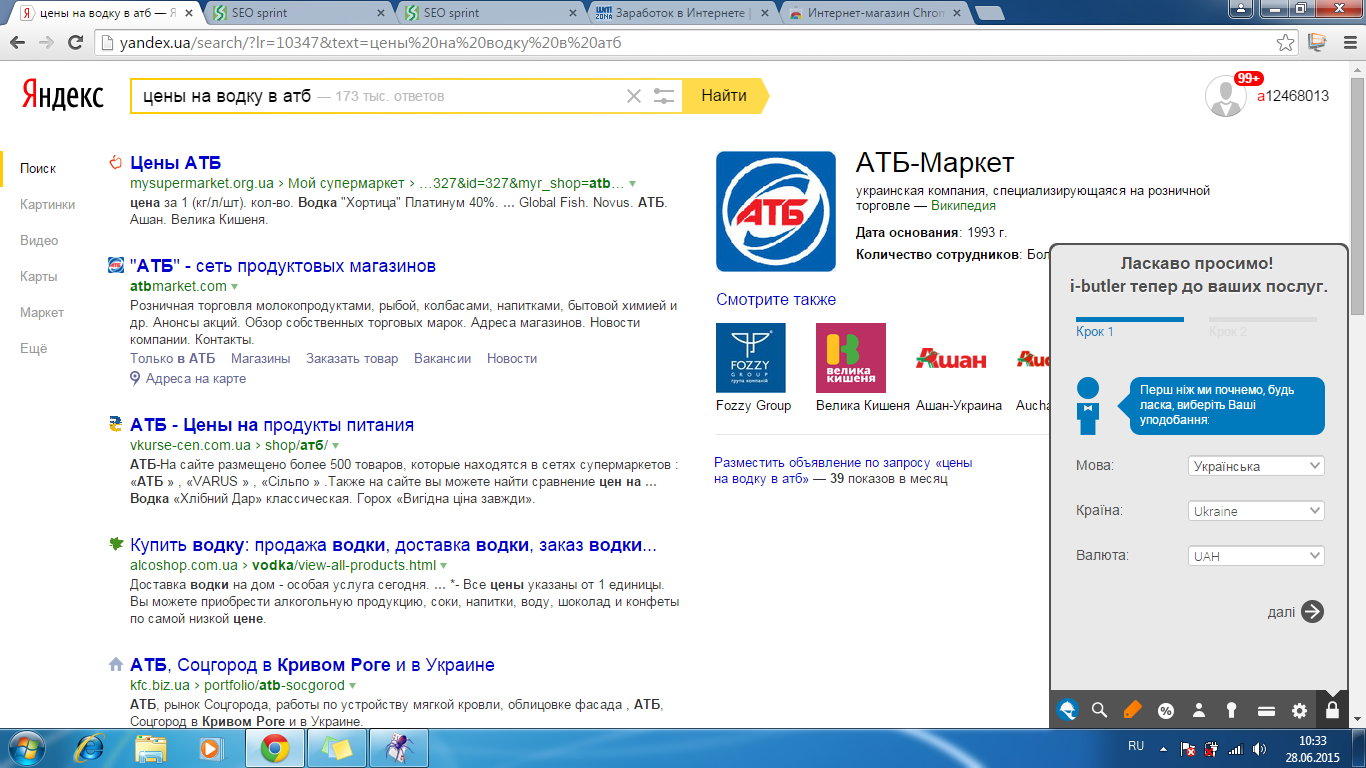Image resolution: width=1366 pixels, height=768 pixels.
Task: Click the Ашан logo thumbnail
Action: (x=951, y=358)
